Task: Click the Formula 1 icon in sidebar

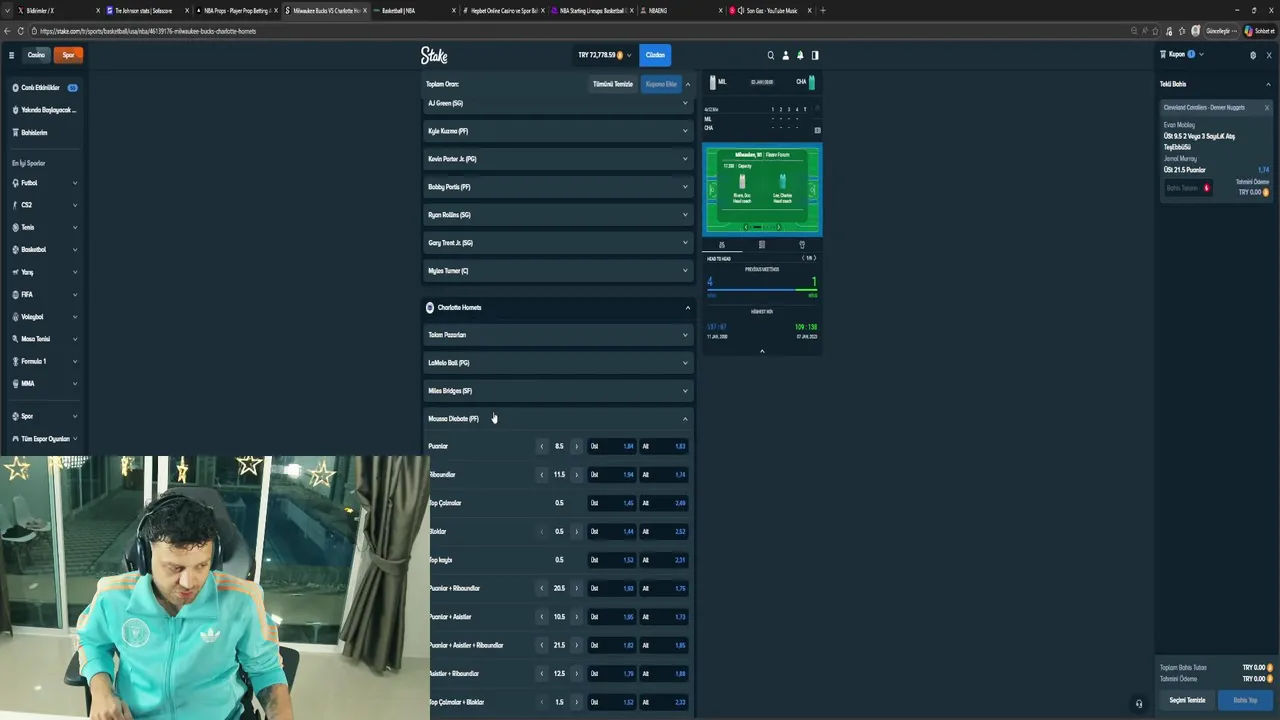Action: (16, 361)
